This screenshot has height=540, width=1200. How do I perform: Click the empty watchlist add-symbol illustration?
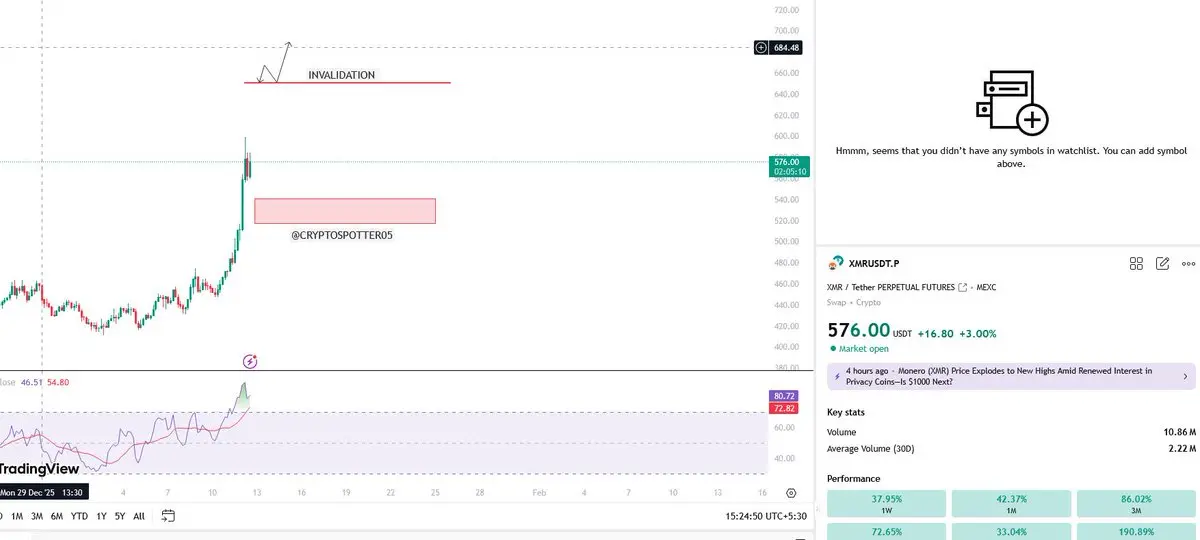(1011, 102)
